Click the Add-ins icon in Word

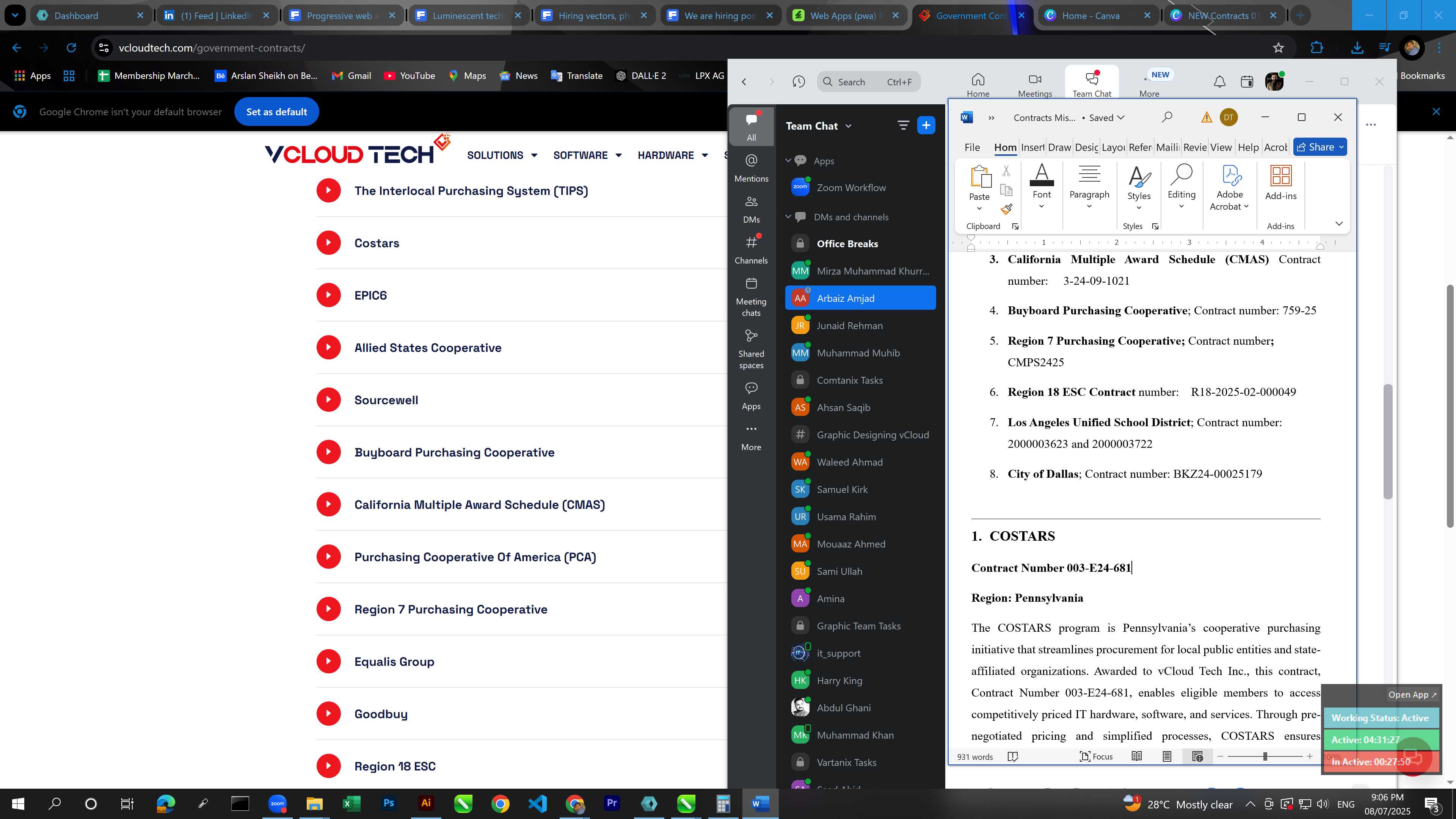pos(1280,176)
